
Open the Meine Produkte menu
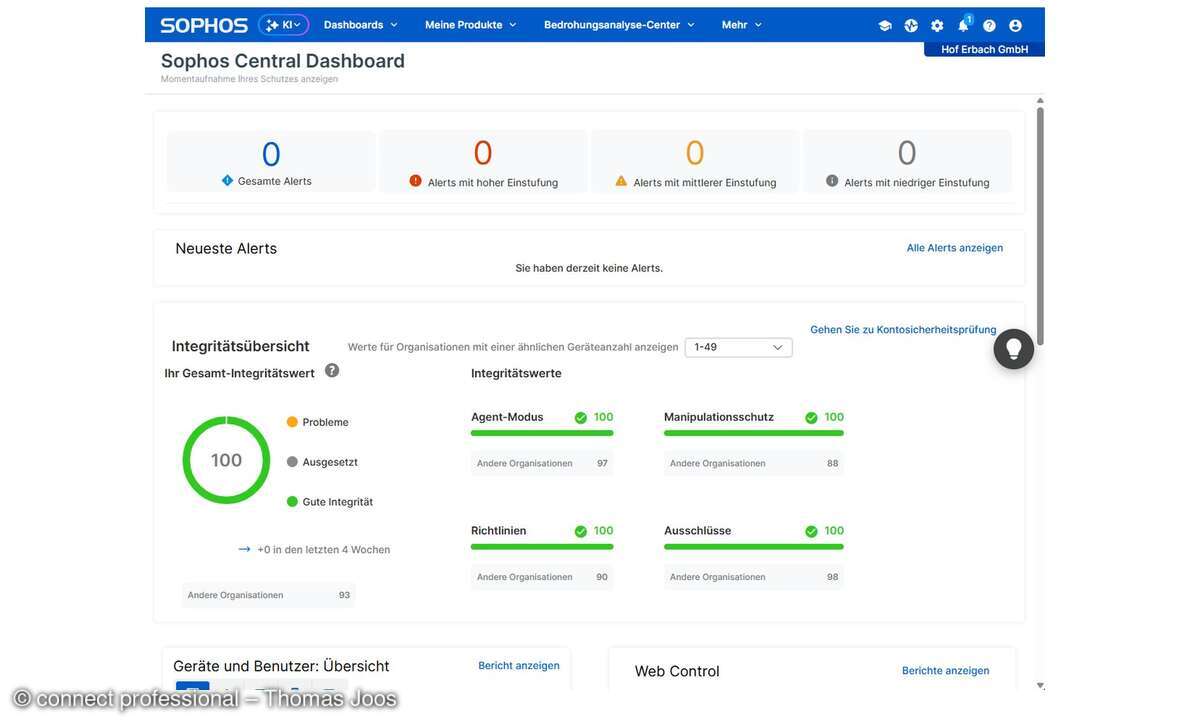(471, 25)
